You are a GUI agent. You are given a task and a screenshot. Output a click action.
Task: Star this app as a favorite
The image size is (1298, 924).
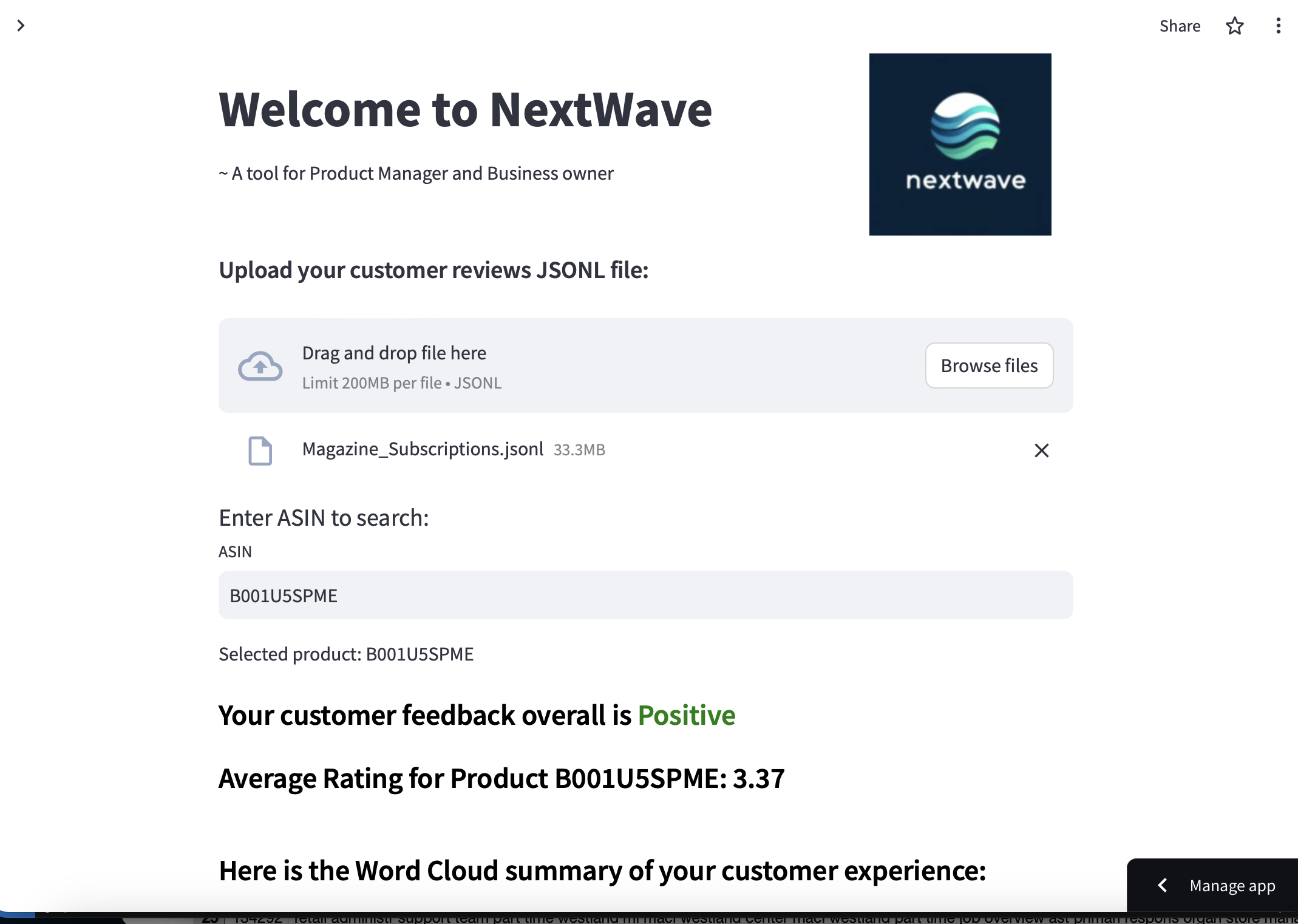1234,26
